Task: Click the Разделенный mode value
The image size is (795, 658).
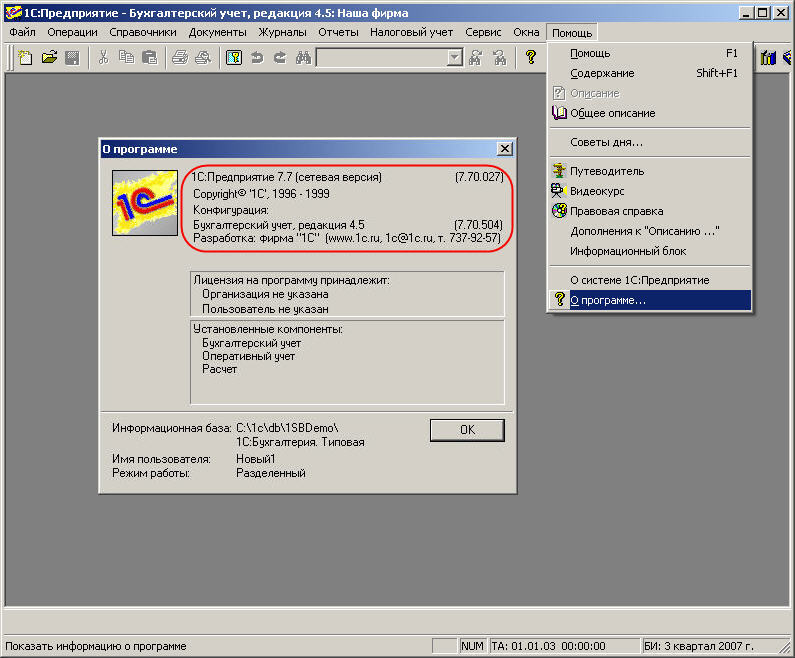Action: (271, 473)
